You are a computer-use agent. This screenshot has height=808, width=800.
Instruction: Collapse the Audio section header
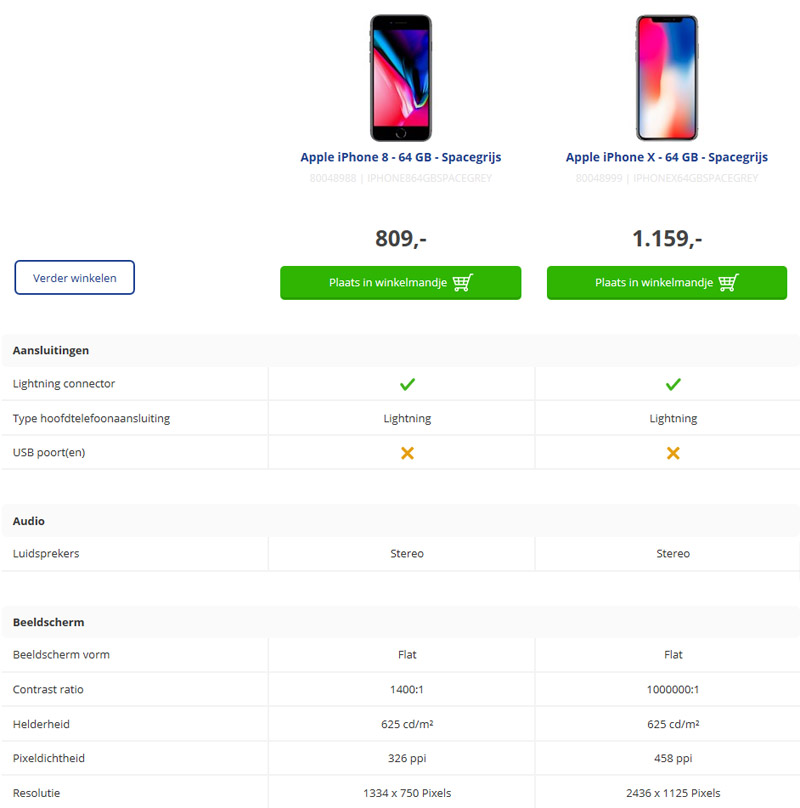(29, 521)
